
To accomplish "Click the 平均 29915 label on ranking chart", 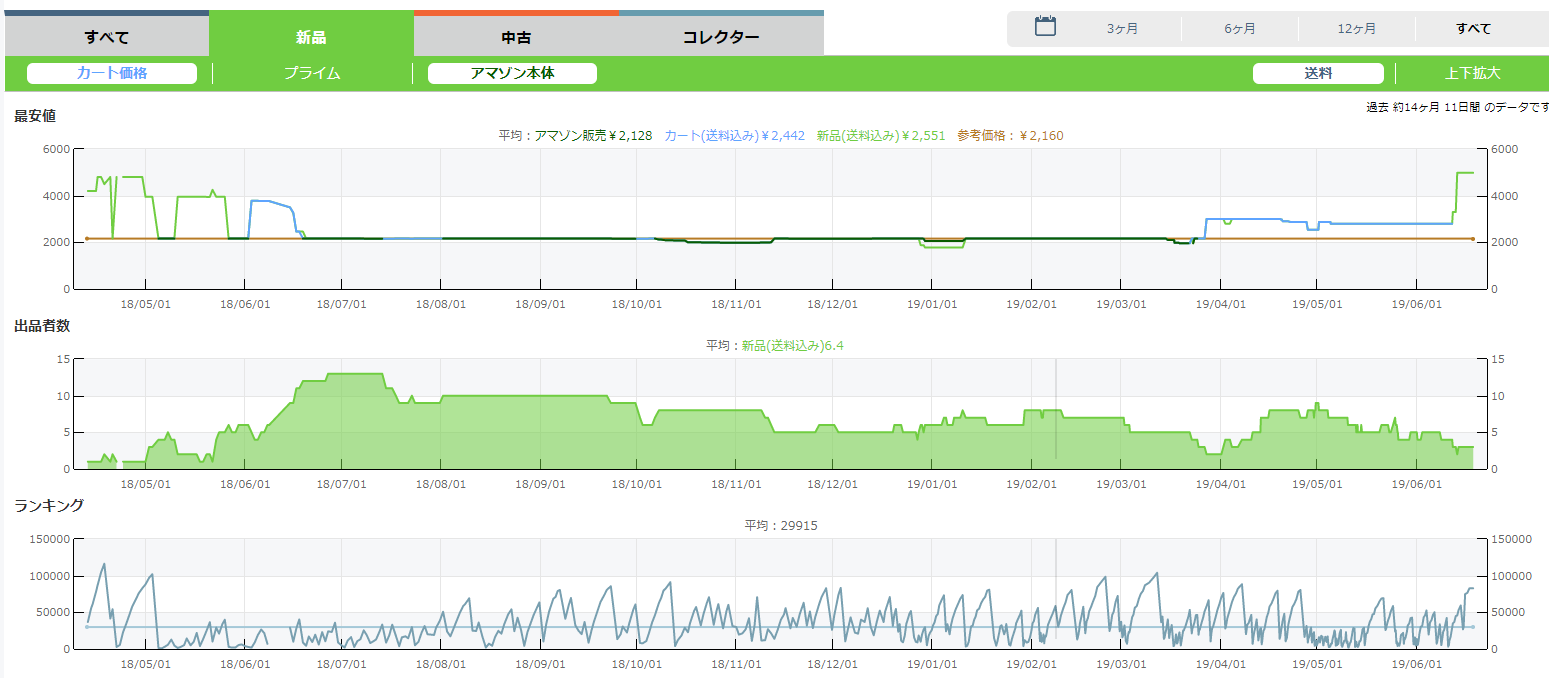I will pyautogui.click(x=781, y=526).
